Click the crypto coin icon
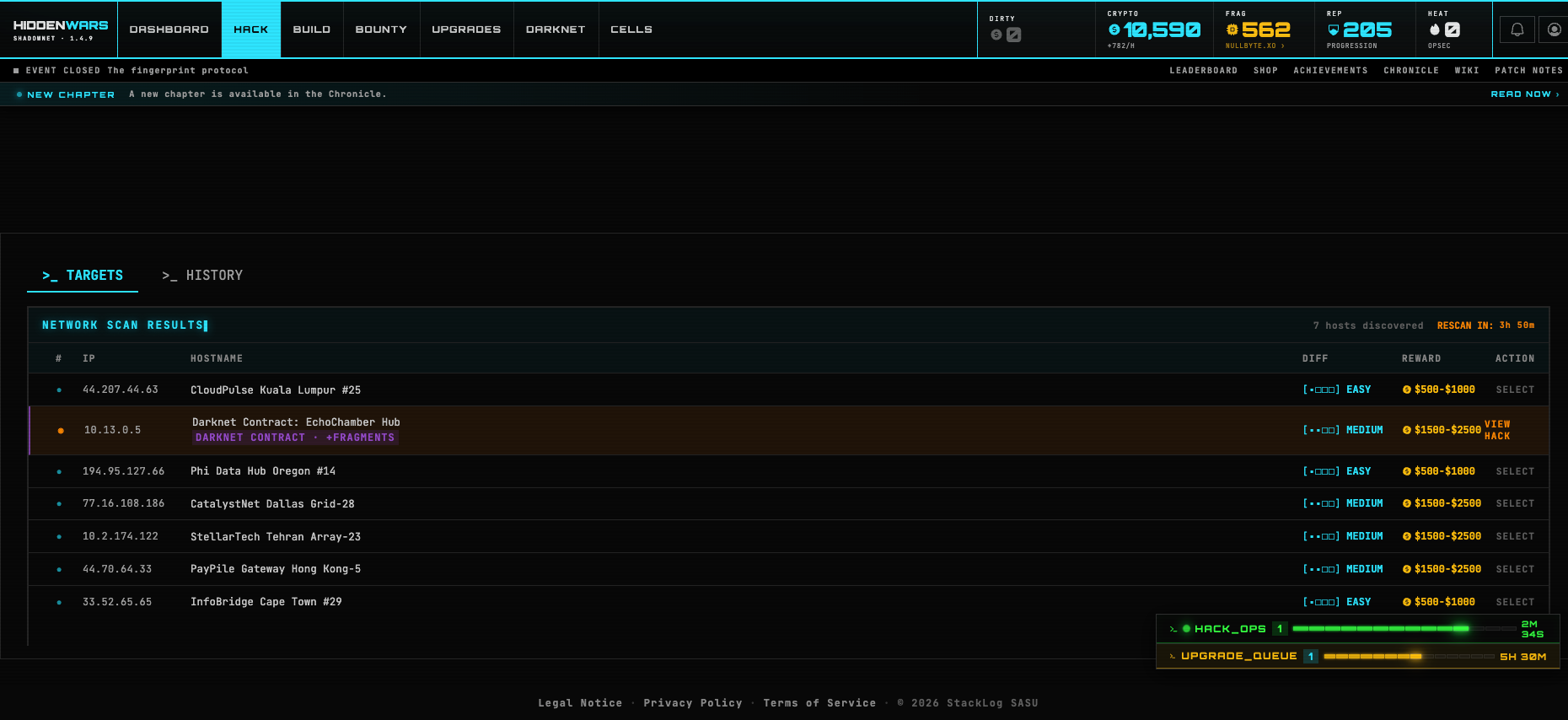This screenshot has height=720, width=1568. point(1114,30)
